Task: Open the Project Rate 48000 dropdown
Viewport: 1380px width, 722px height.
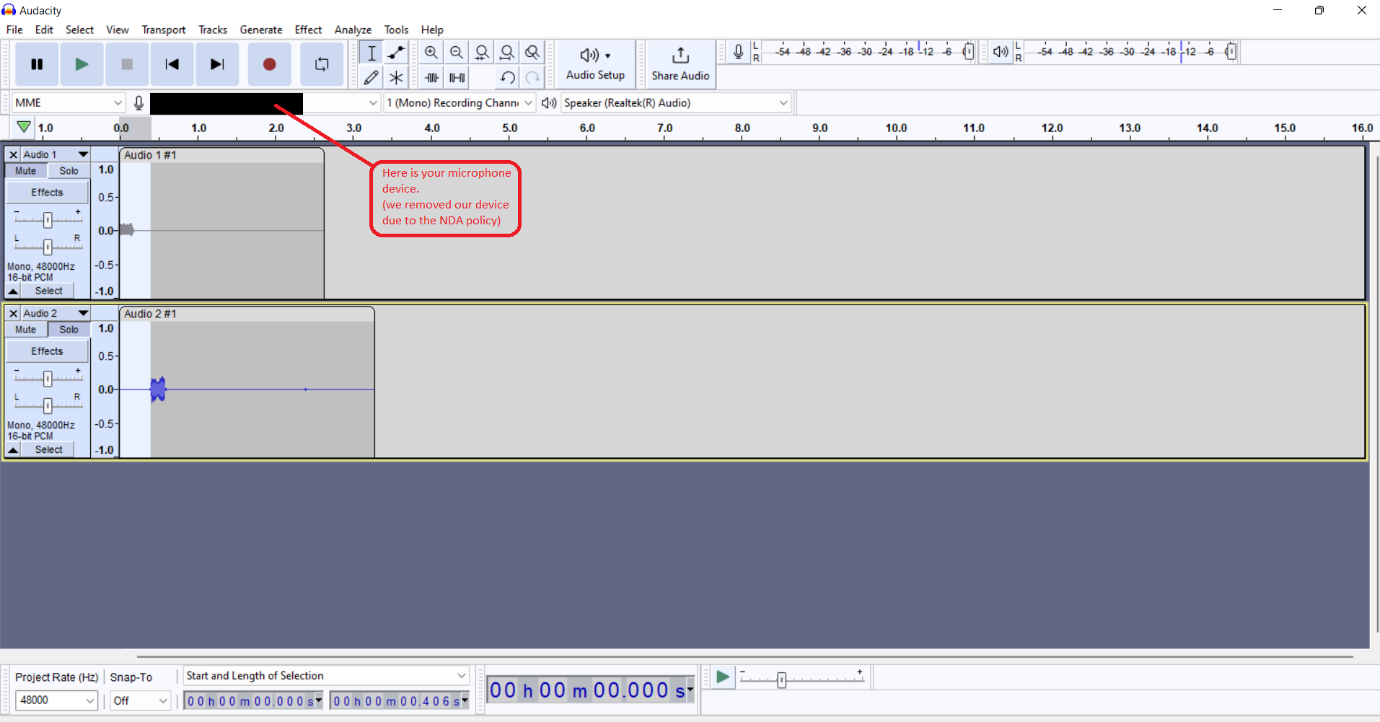Action: pyautogui.click(x=56, y=701)
